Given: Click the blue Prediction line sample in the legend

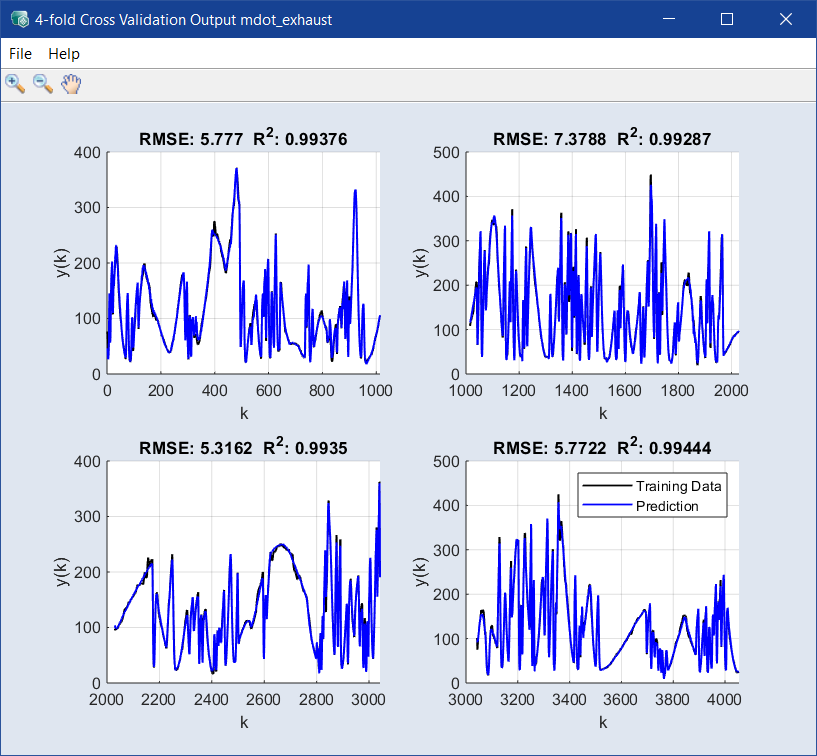Looking at the screenshot, I should (606, 506).
